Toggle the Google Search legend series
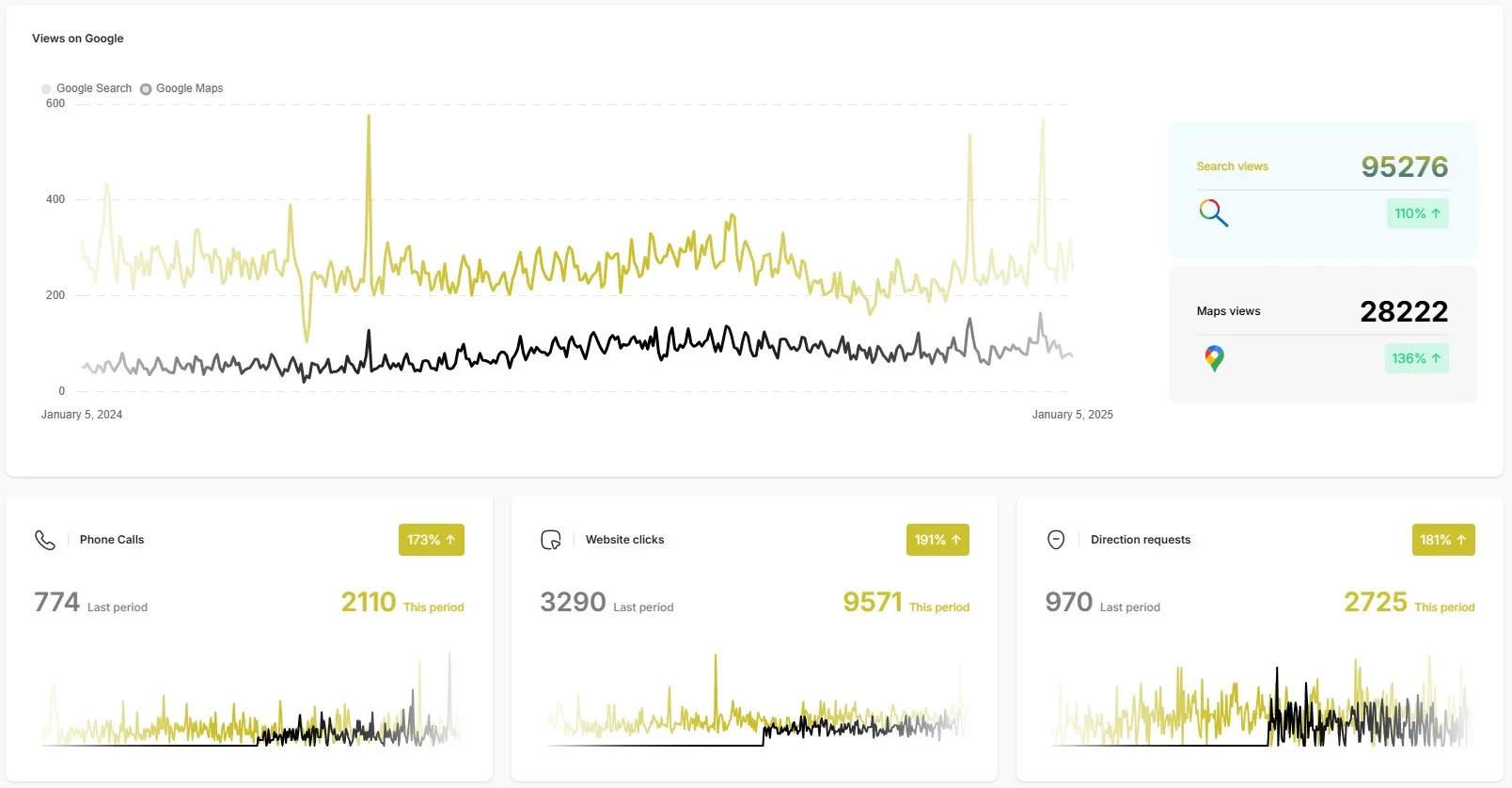This screenshot has height=788, width=1512. pos(87,88)
